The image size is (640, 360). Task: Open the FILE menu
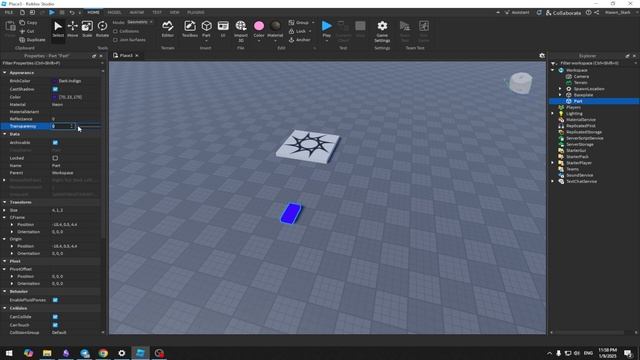9,13
